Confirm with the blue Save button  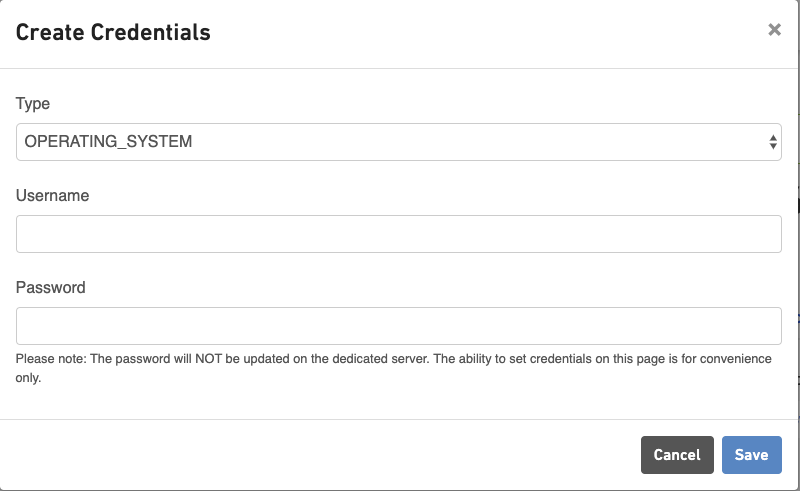[x=752, y=455]
